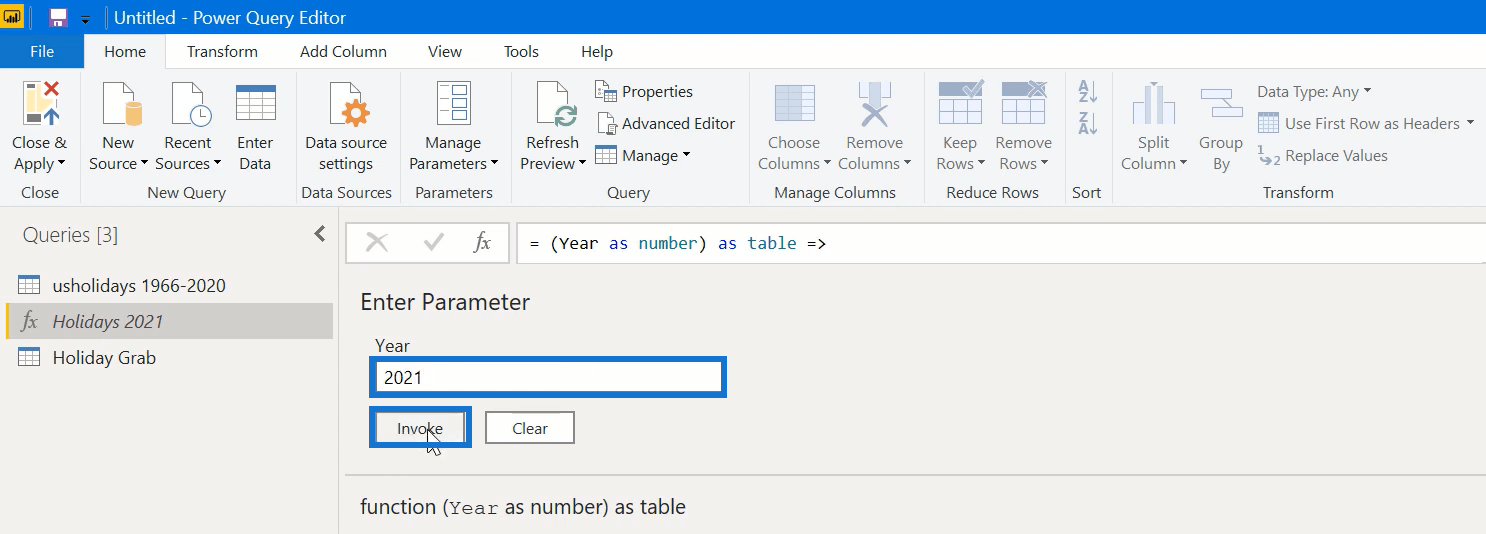Screen dimensions: 1486x534
Task: Sort descending with Z-A icon
Action: click(1087, 124)
